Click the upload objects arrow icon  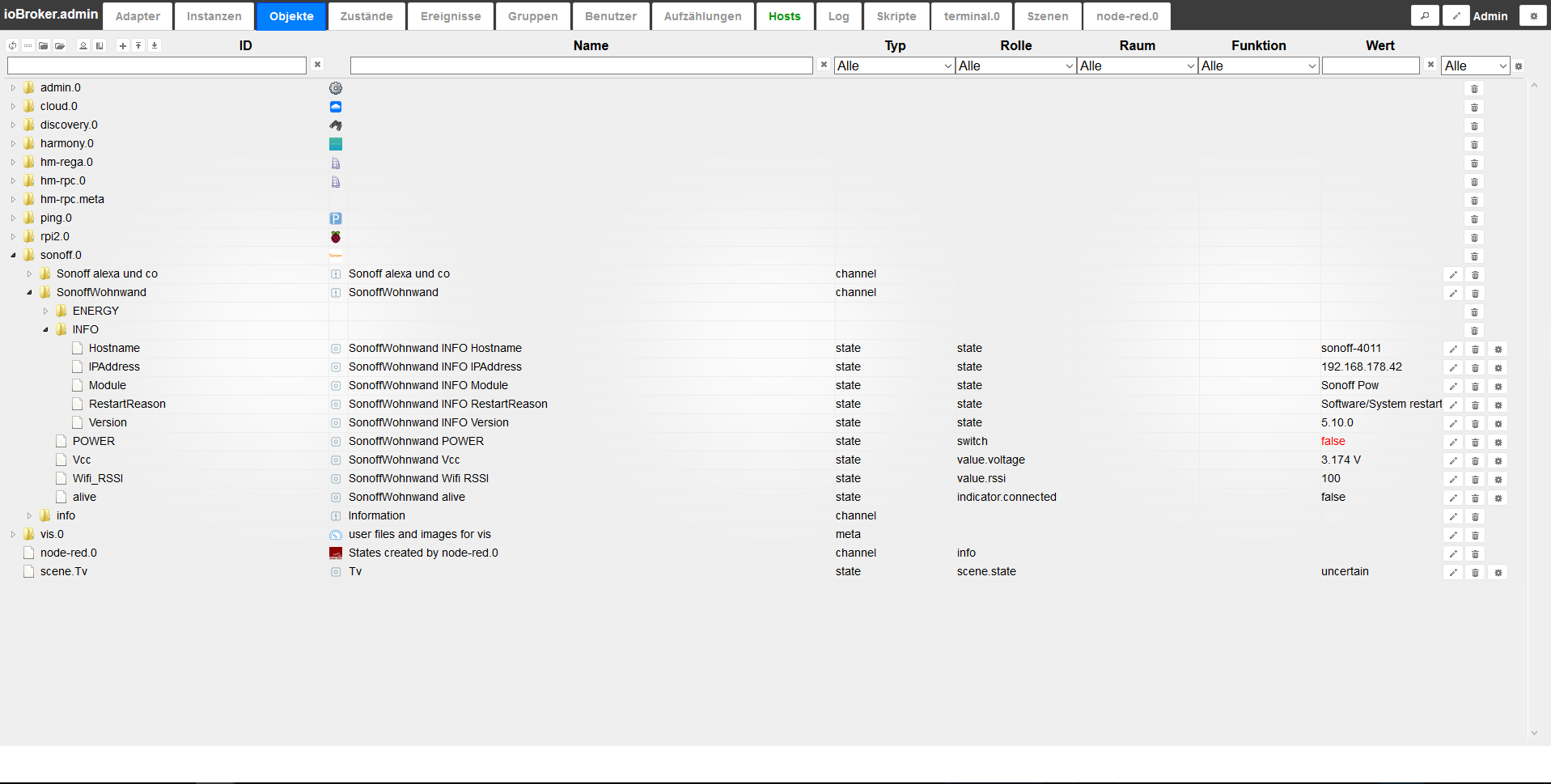pos(138,46)
